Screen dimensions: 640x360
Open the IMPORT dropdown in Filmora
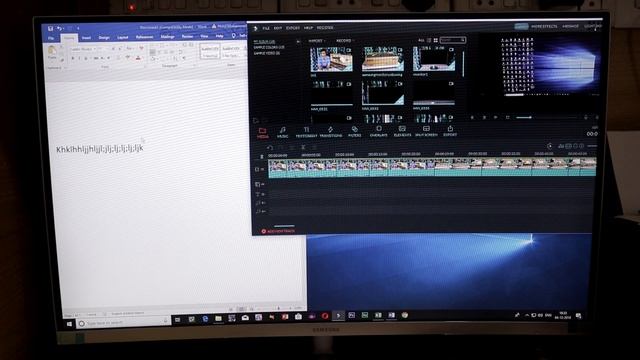pos(317,41)
